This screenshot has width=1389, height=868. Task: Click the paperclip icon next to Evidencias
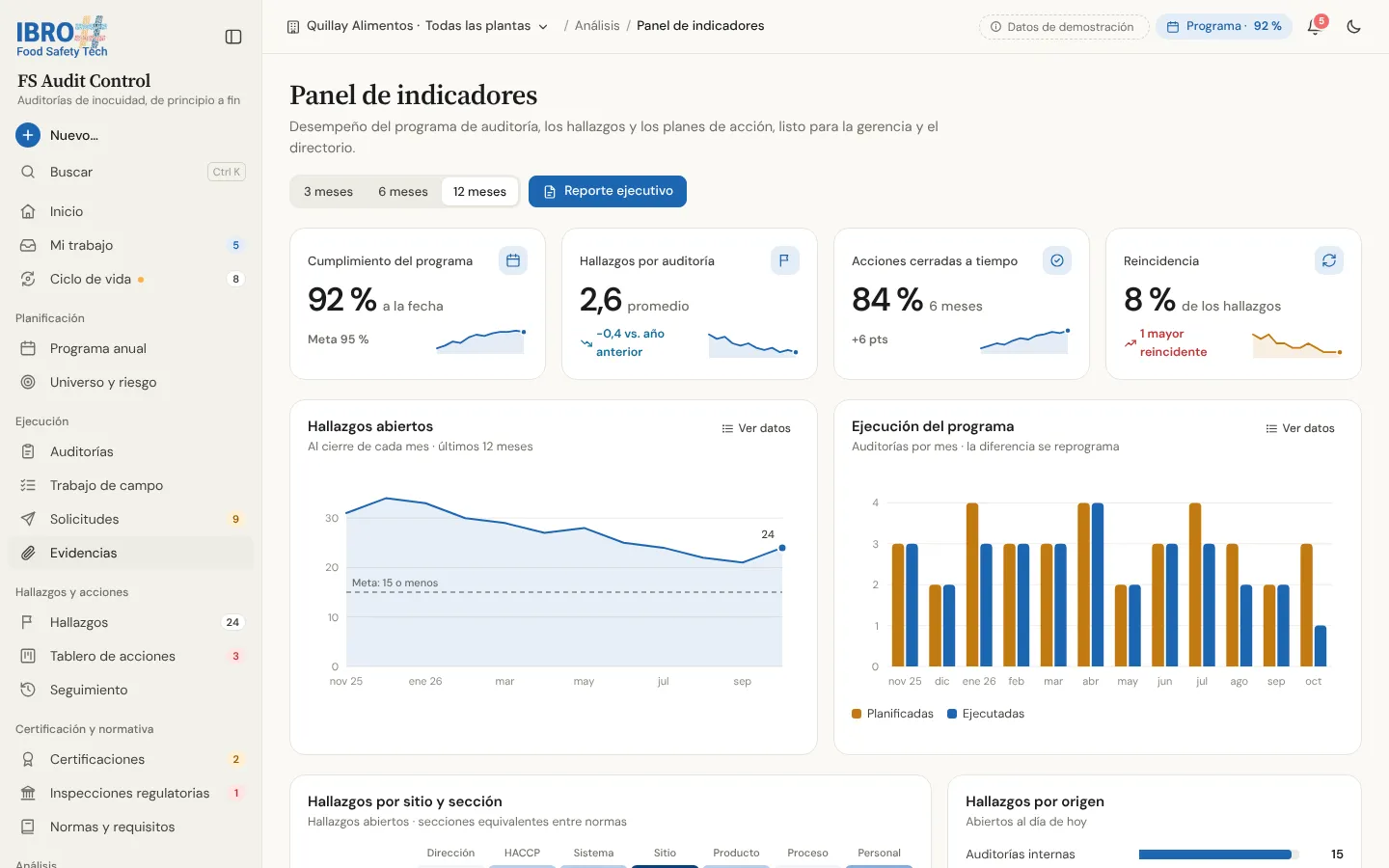coord(28,553)
